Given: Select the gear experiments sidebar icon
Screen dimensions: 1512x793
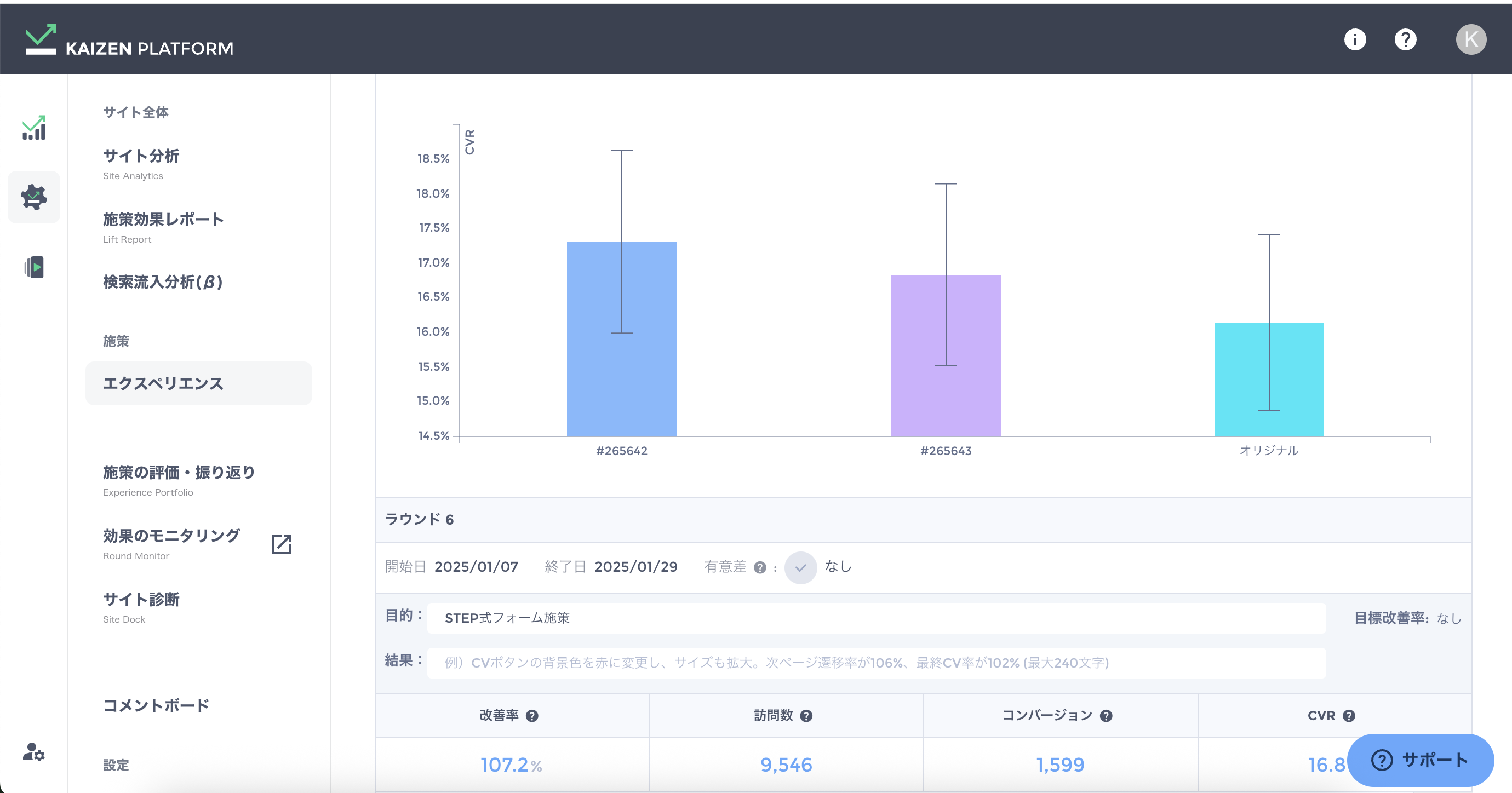Looking at the screenshot, I should tap(34, 197).
